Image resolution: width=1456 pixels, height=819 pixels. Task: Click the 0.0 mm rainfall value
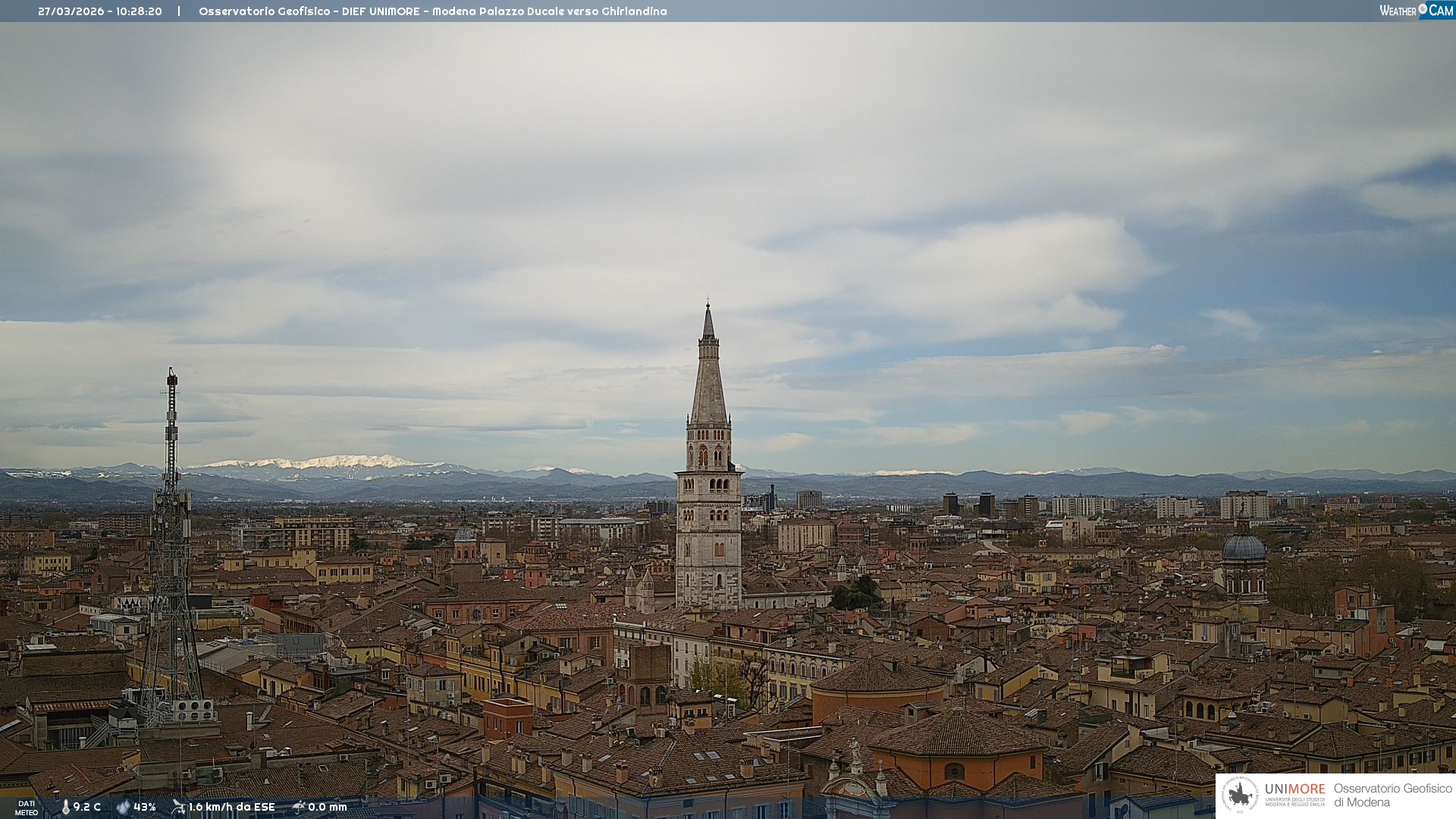(327, 807)
